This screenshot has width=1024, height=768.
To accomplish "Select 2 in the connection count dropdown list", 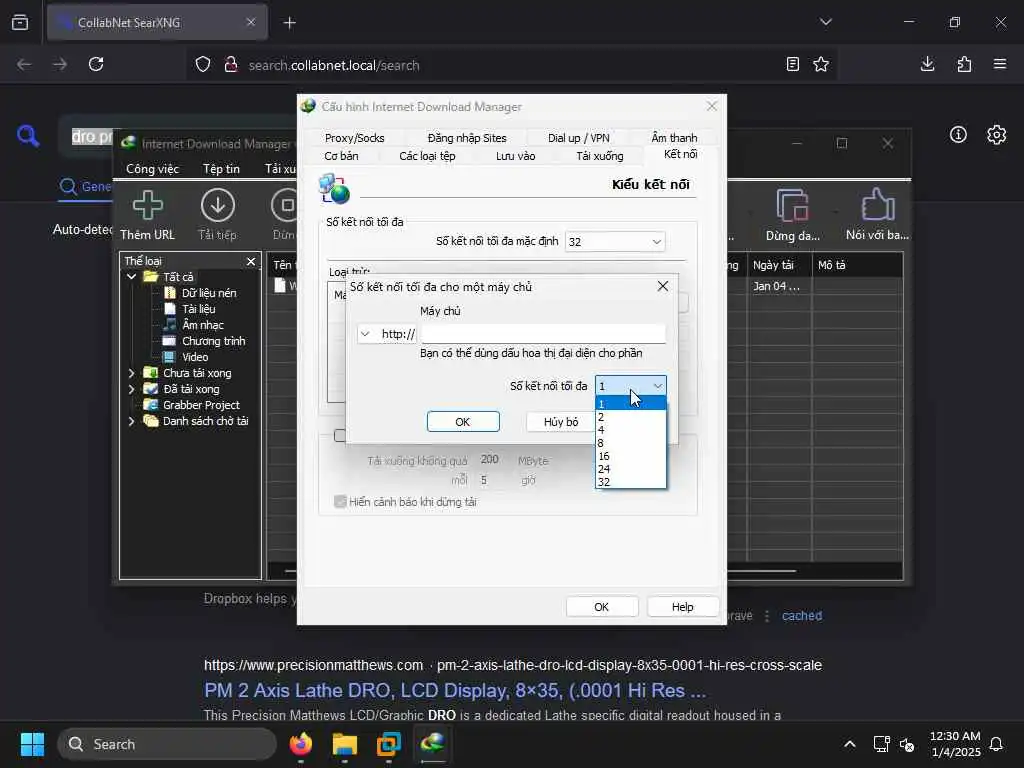I will 630,417.
